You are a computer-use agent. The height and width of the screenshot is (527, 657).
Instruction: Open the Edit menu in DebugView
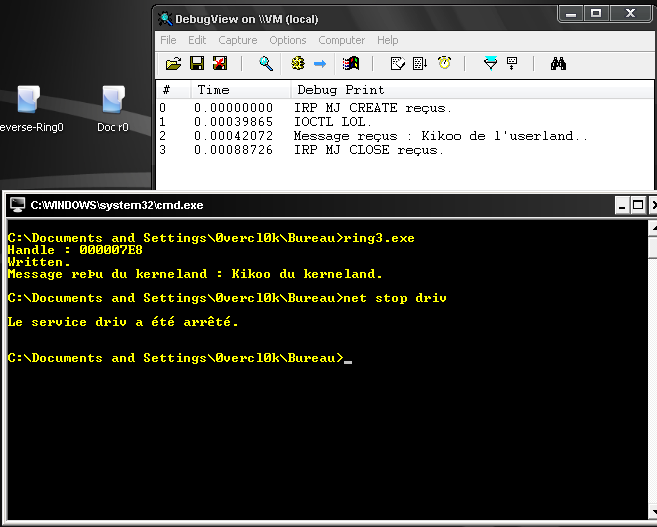pos(197,40)
